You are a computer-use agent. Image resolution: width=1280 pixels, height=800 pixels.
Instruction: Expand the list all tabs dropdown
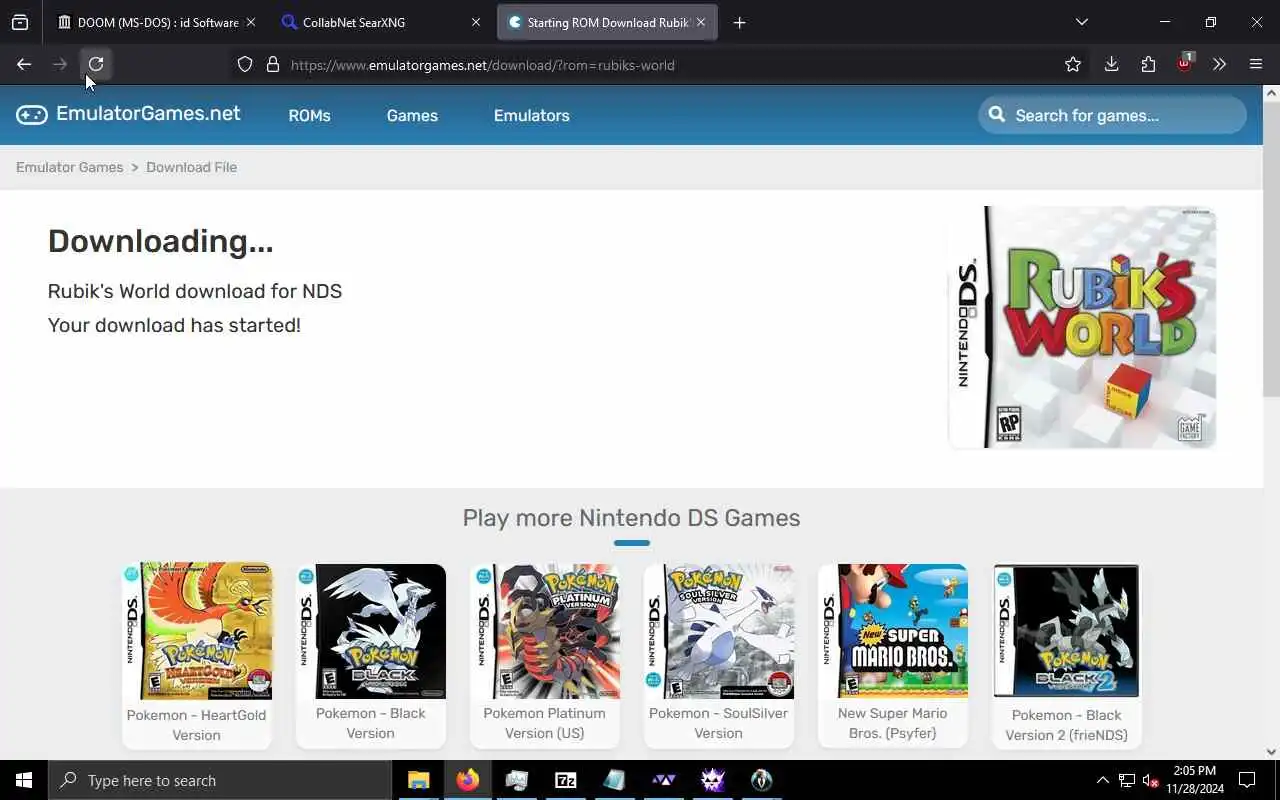point(1081,22)
